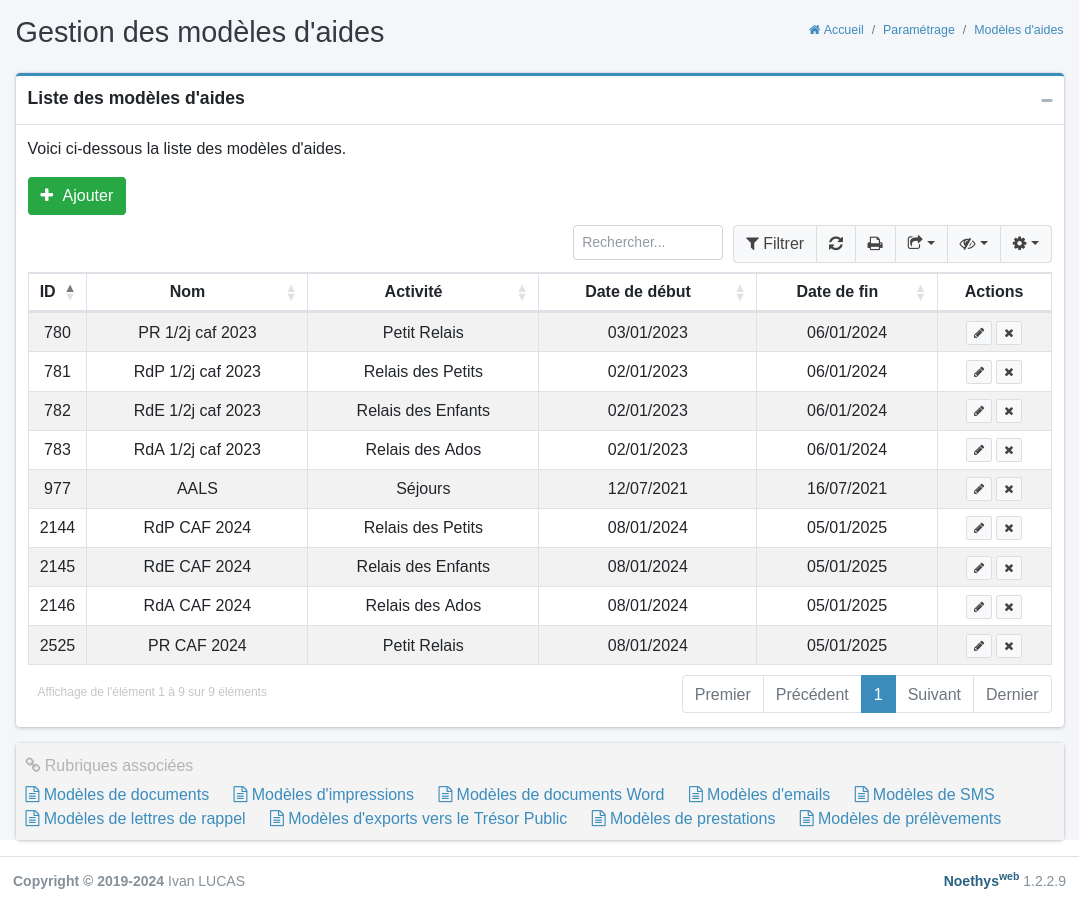
Task: Go to Accueil breadcrumb link
Action: (x=836, y=30)
